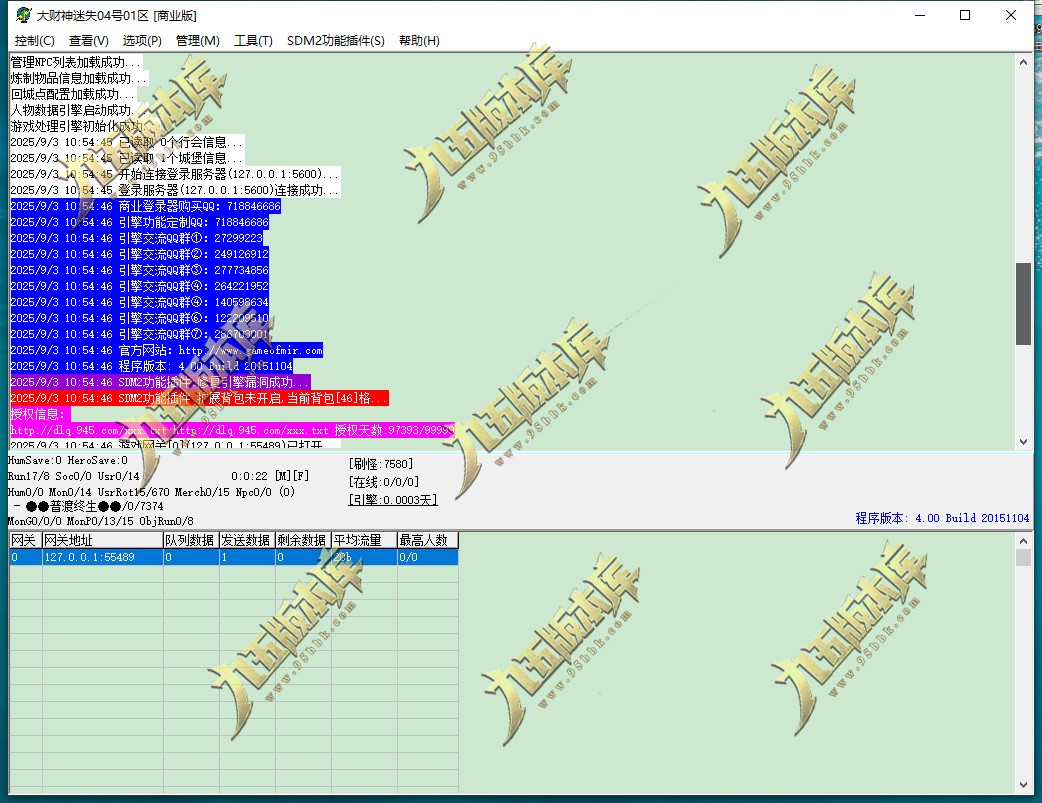Click log line 引擎交流QQ群①: 27299223
Screen dimensions: 1042x803
tap(137, 238)
